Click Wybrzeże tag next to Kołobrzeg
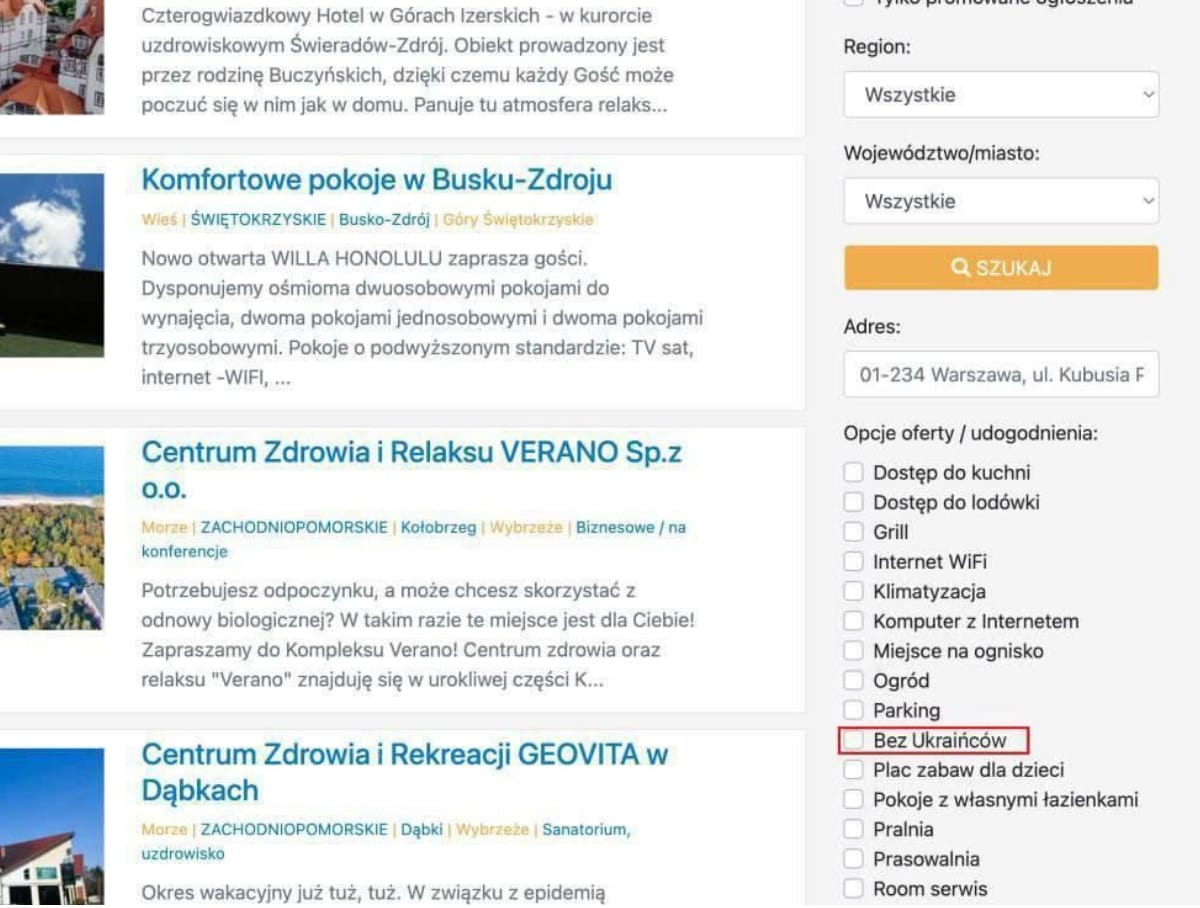Viewport: 1200px width, 908px height. click(526, 527)
